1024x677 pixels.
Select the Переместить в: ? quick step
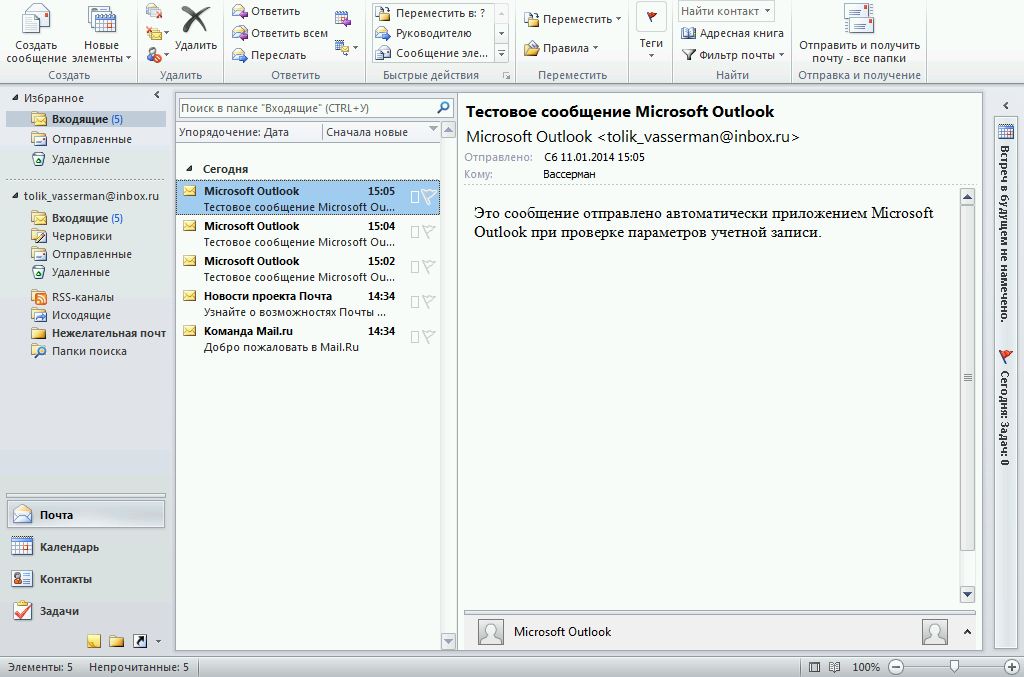click(431, 12)
